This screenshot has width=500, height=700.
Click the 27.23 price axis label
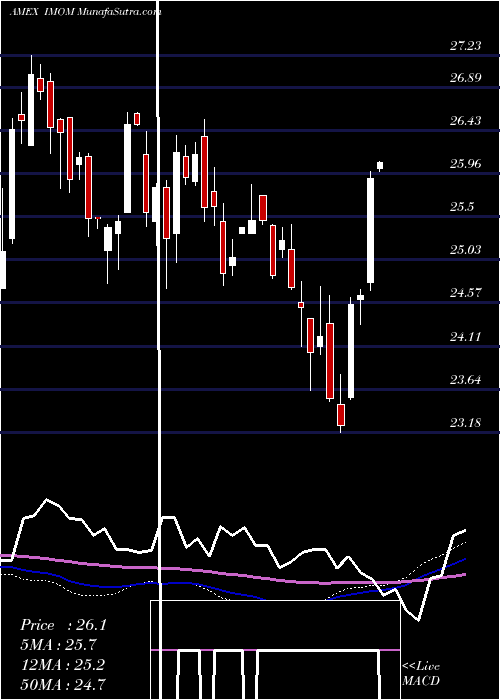coord(465,45)
